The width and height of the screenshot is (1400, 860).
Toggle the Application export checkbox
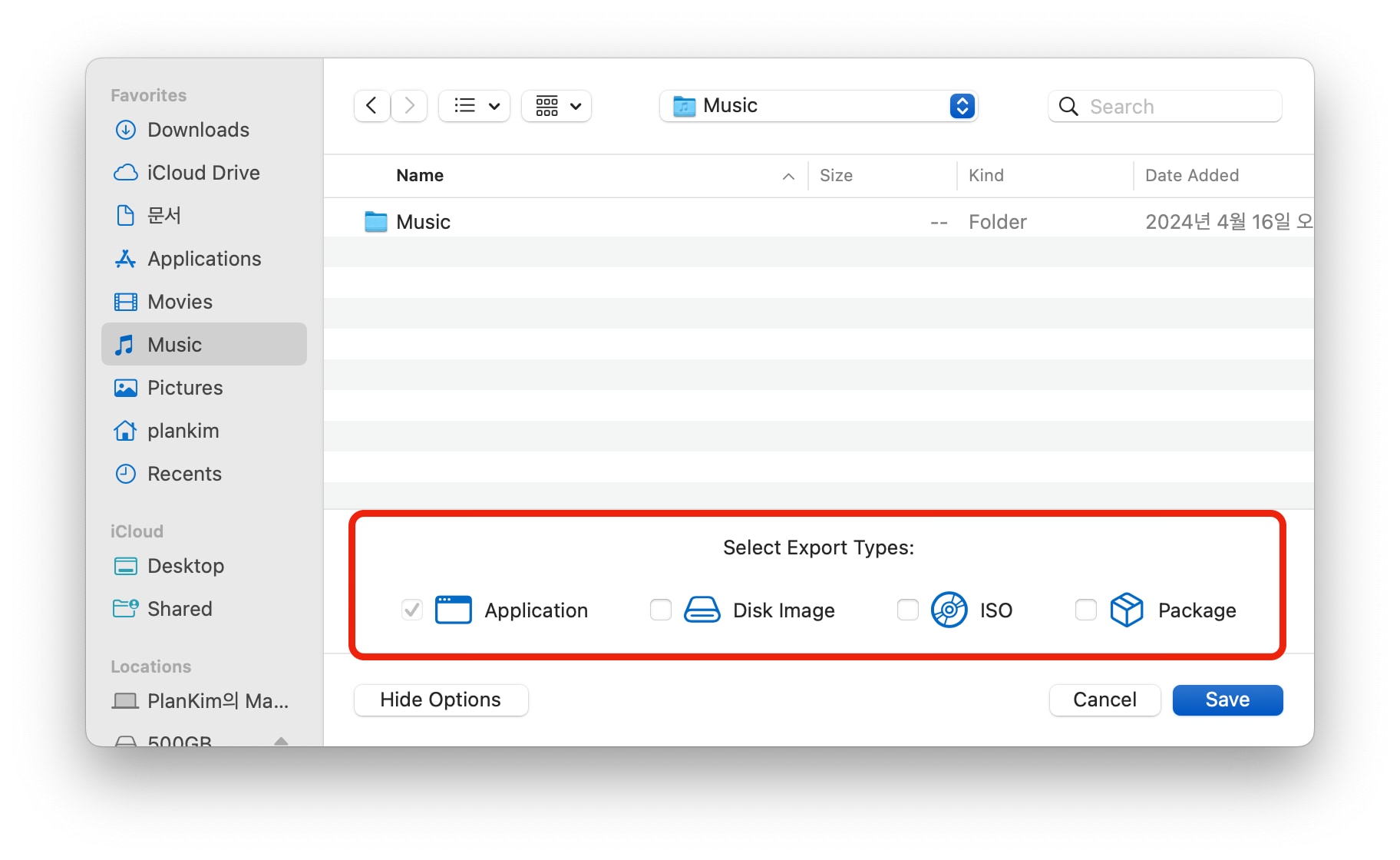tap(412, 610)
